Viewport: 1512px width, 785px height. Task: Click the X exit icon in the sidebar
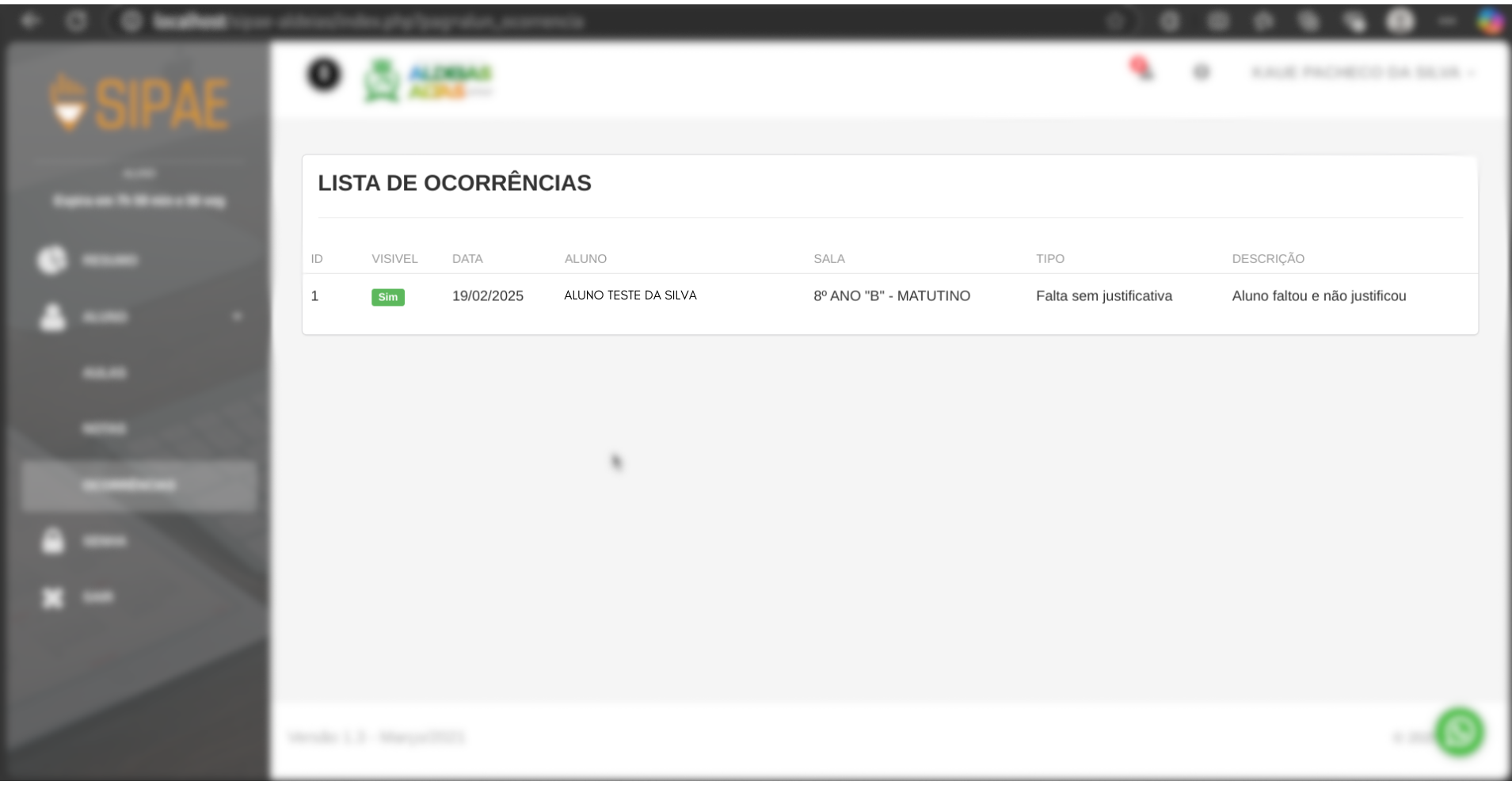pyautogui.click(x=52, y=597)
